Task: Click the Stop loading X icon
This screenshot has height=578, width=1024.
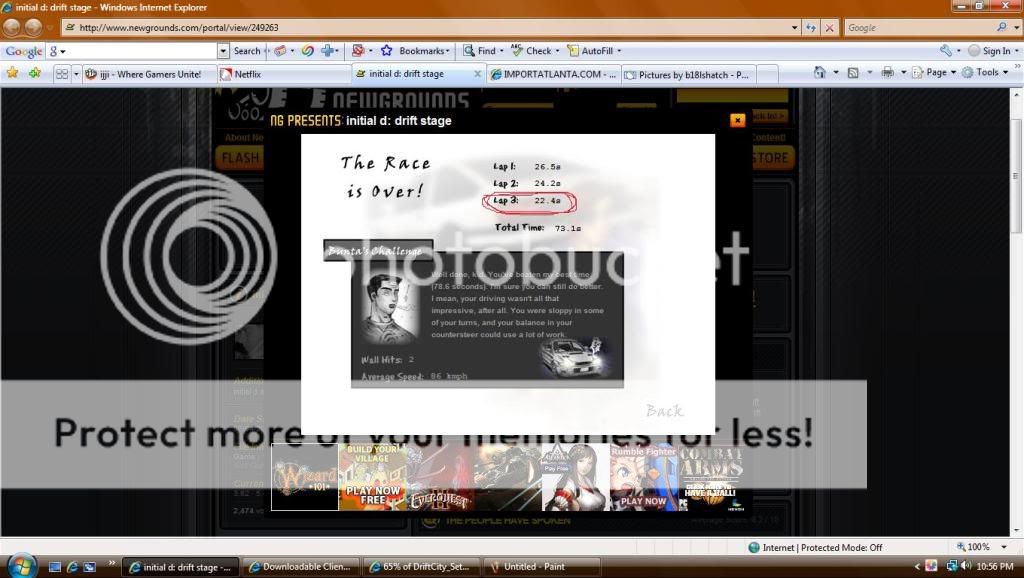Action: pyautogui.click(x=830, y=28)
